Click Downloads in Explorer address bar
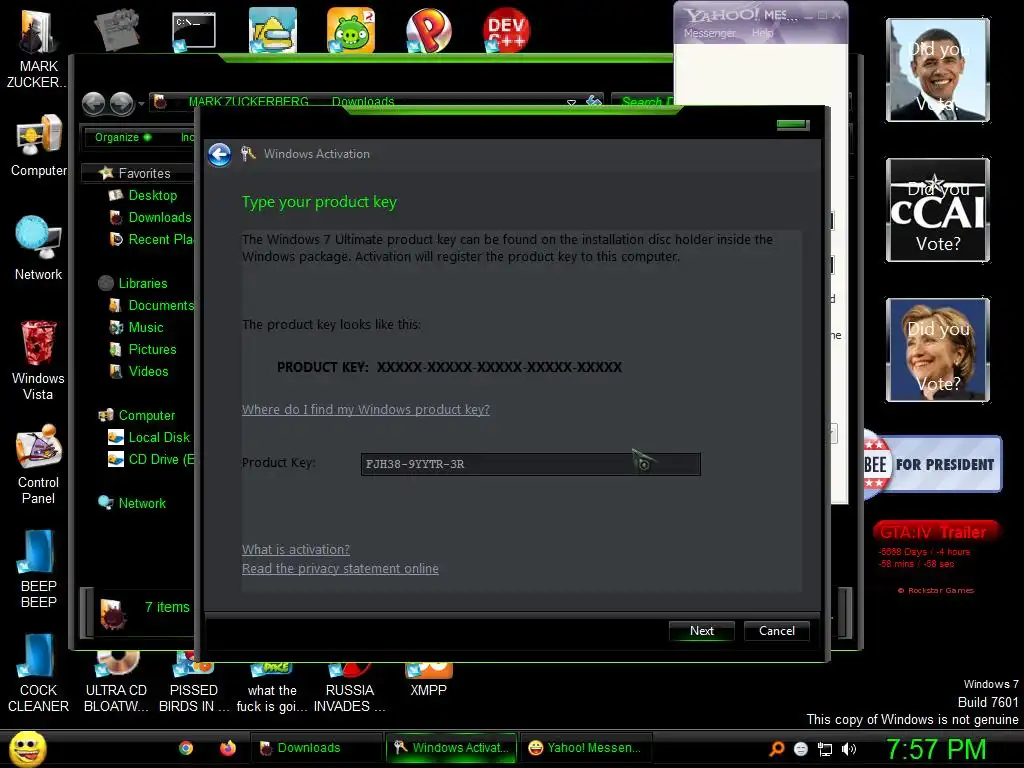The image size is (1024, 768). pyautogui.click(x=363, y=102)
